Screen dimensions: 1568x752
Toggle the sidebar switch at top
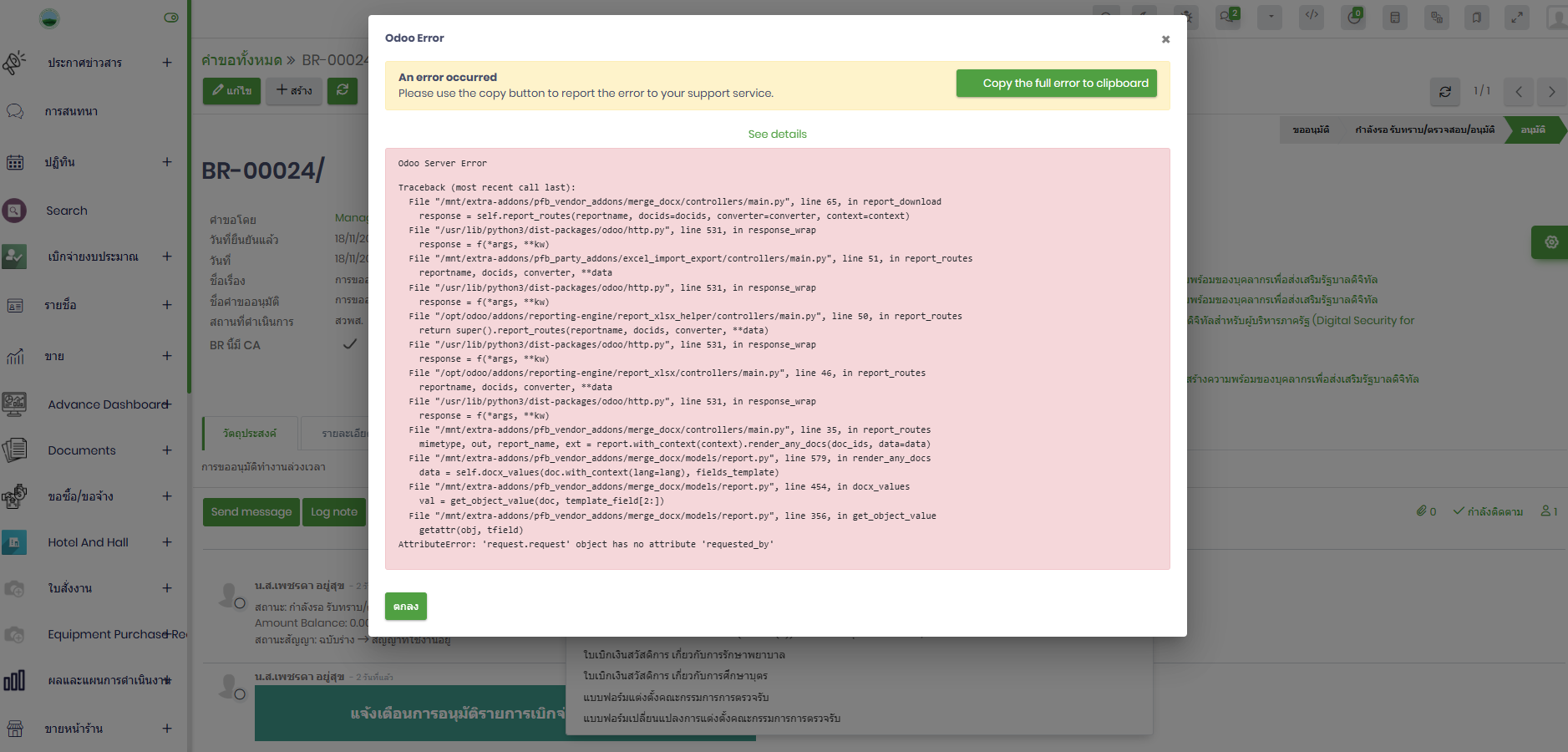coord(171,18)
